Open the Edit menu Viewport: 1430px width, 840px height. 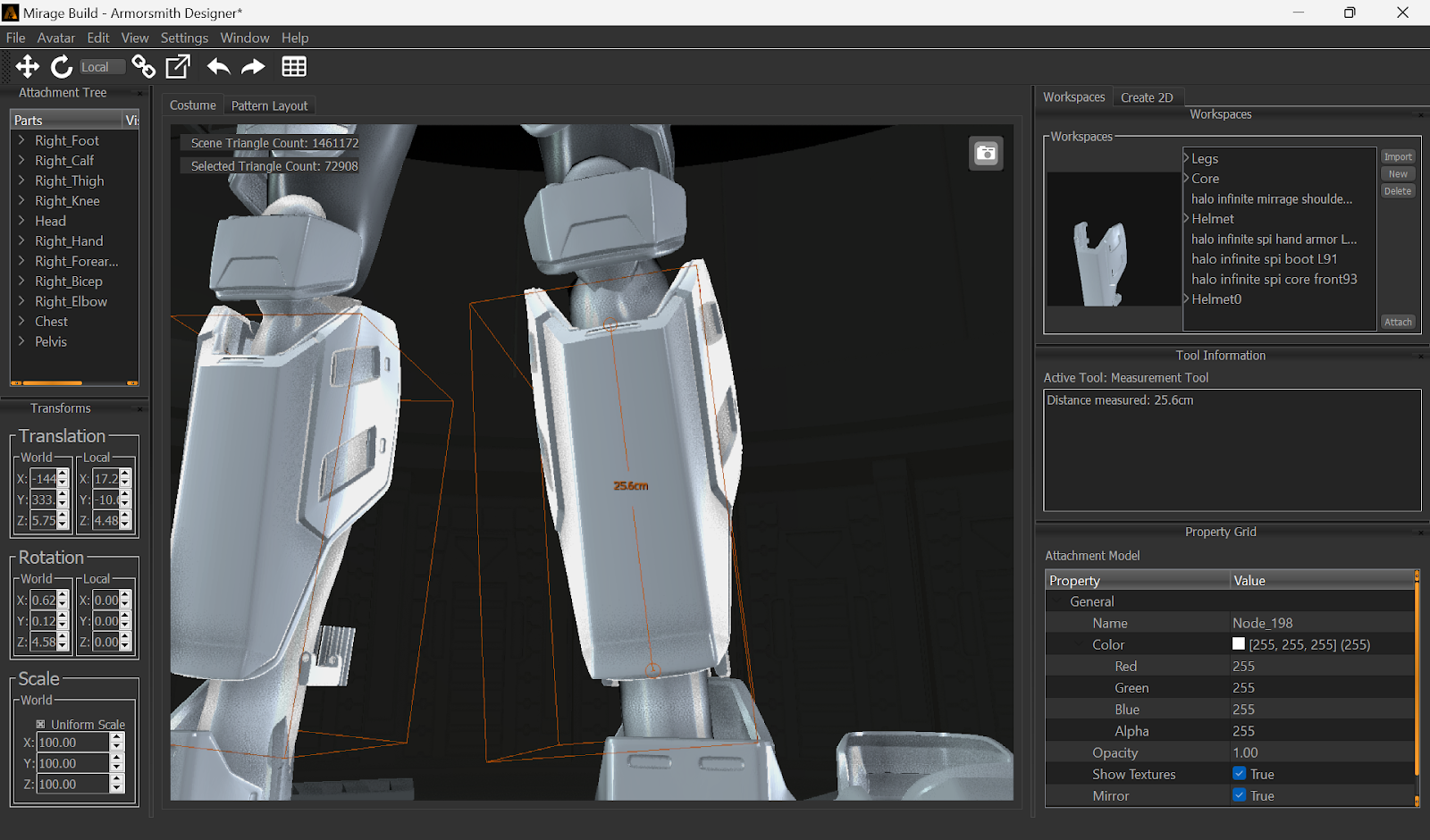click(x=98, y=38)
